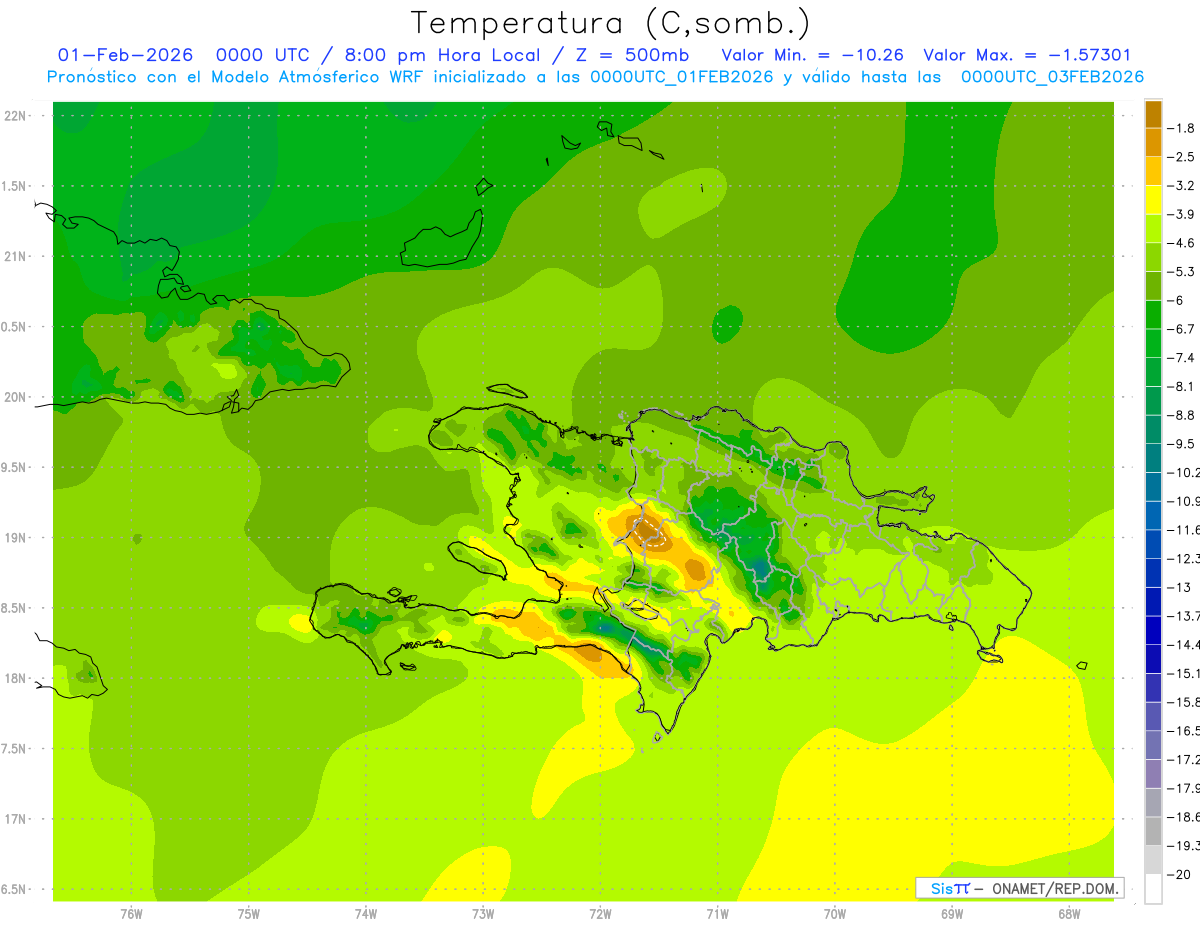Click the '74W' longitude label
Image resolution: width=1200 pixels, height=927 pixels.
pos(365,914)
